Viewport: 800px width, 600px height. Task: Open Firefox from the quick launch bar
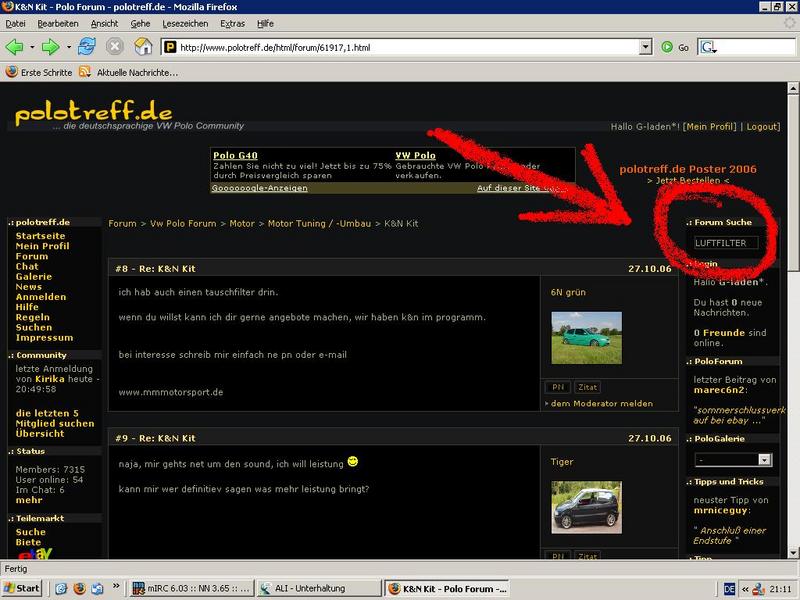point(79,588)
